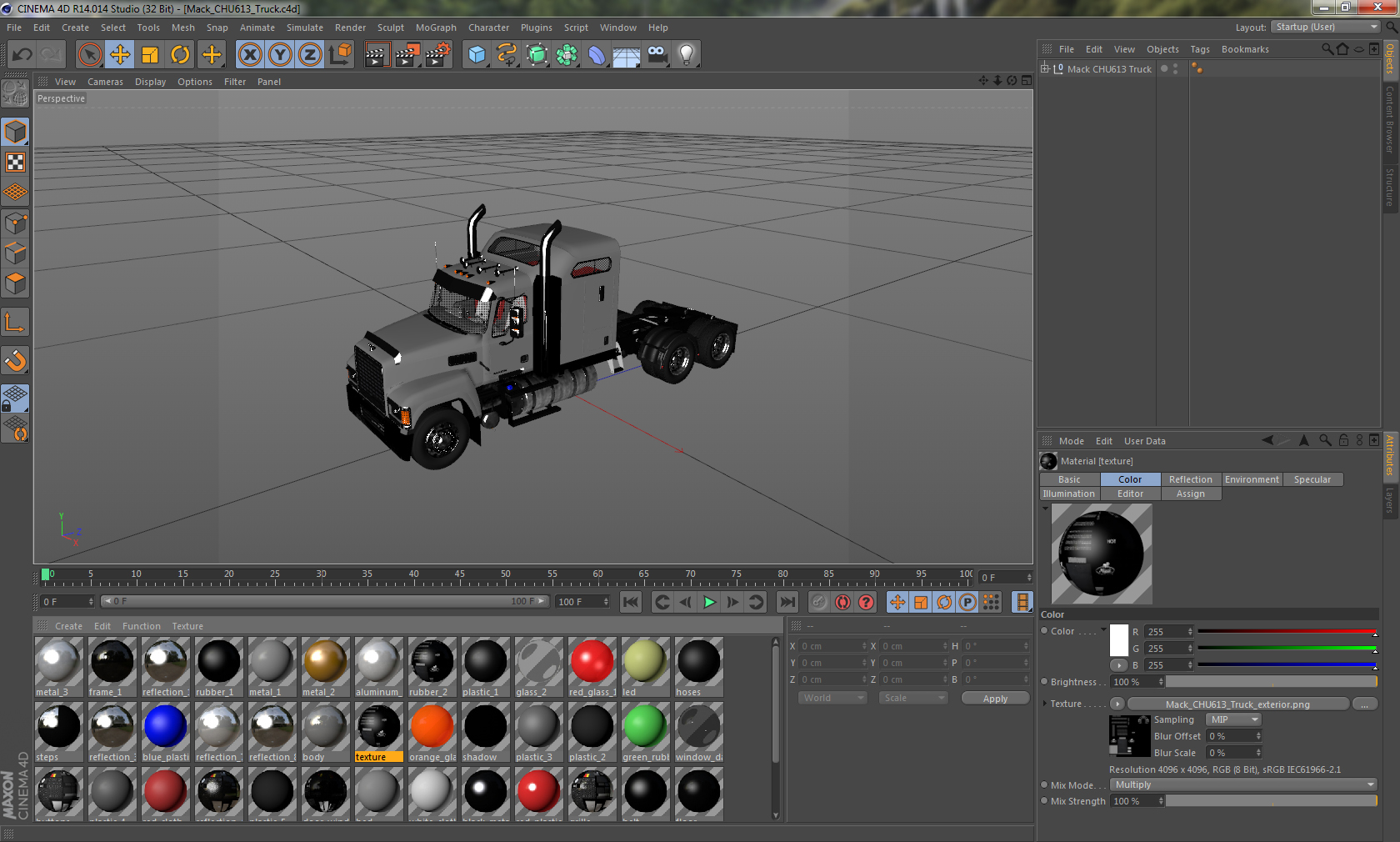1400x842 pixels.
Task: Open the Specular material tab
Action: tap(1312, 479)
